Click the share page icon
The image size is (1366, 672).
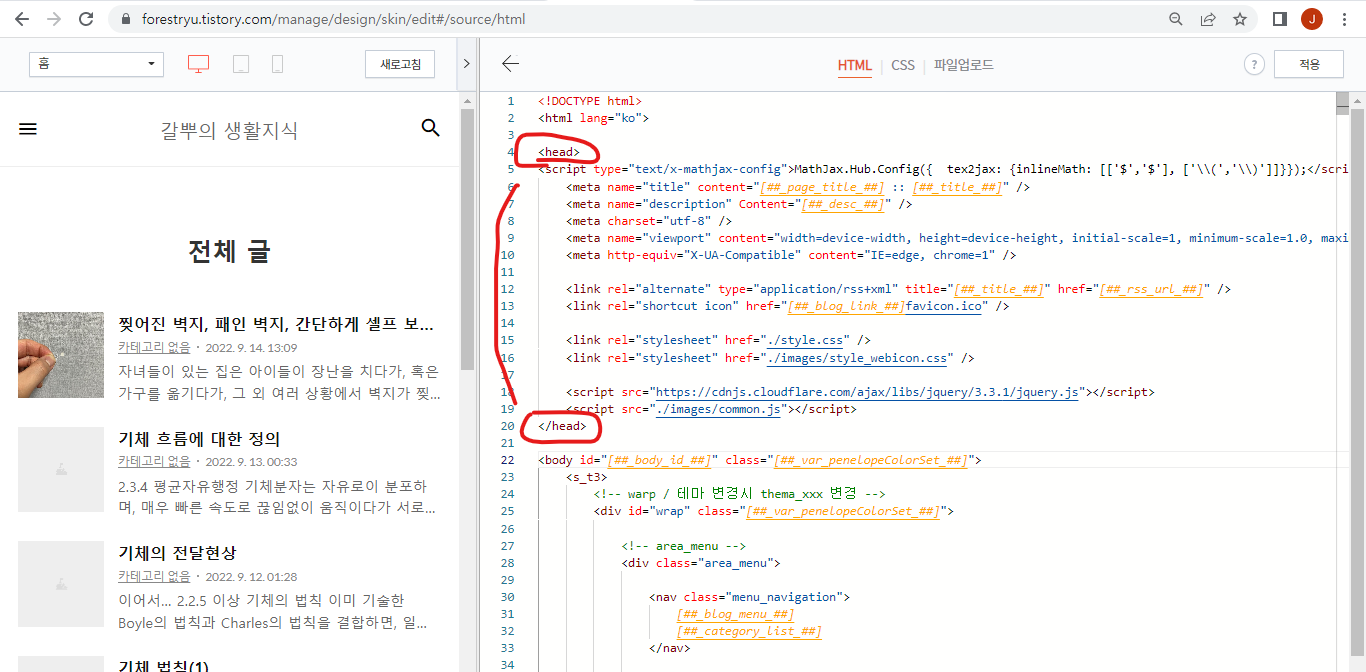(1208, 19)
